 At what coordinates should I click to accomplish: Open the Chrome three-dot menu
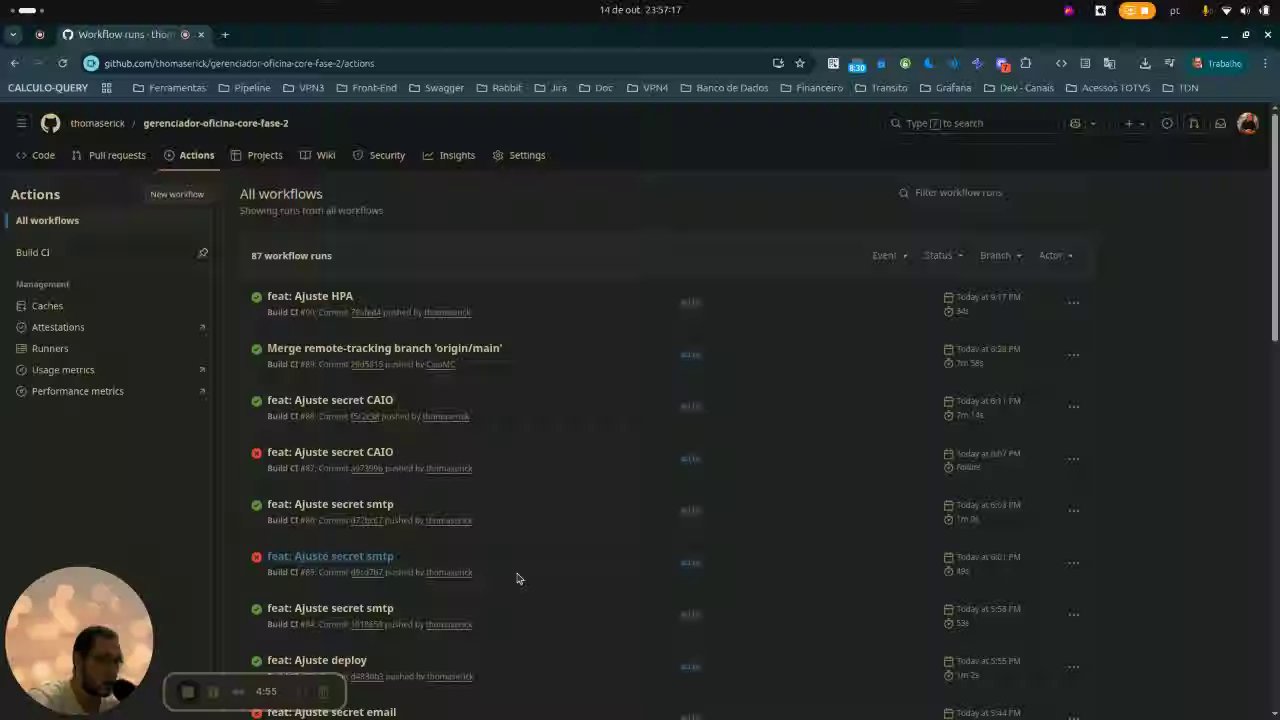pyautogui.click(x=1267, y=63)
